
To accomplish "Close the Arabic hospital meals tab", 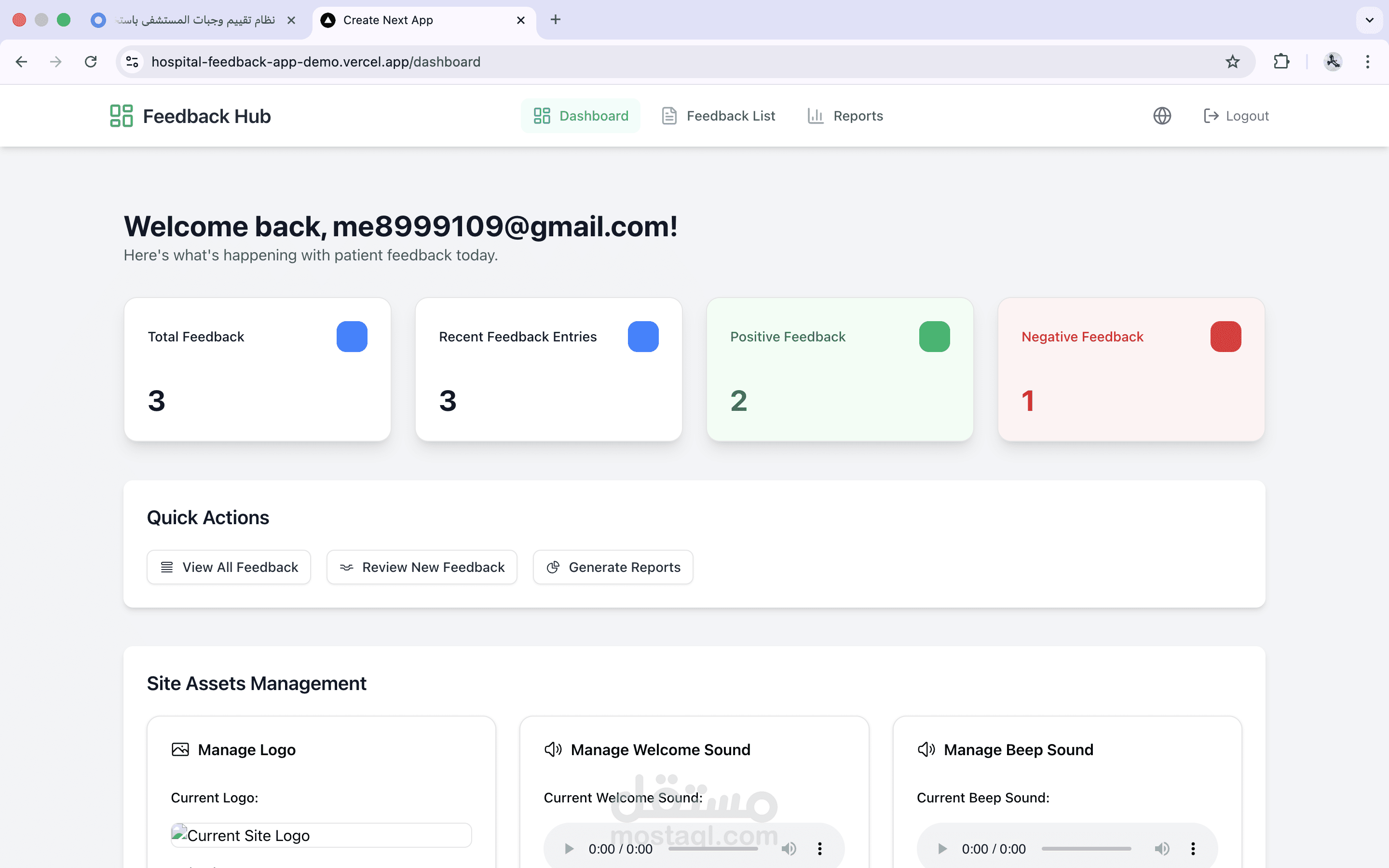I will point(291,20).
